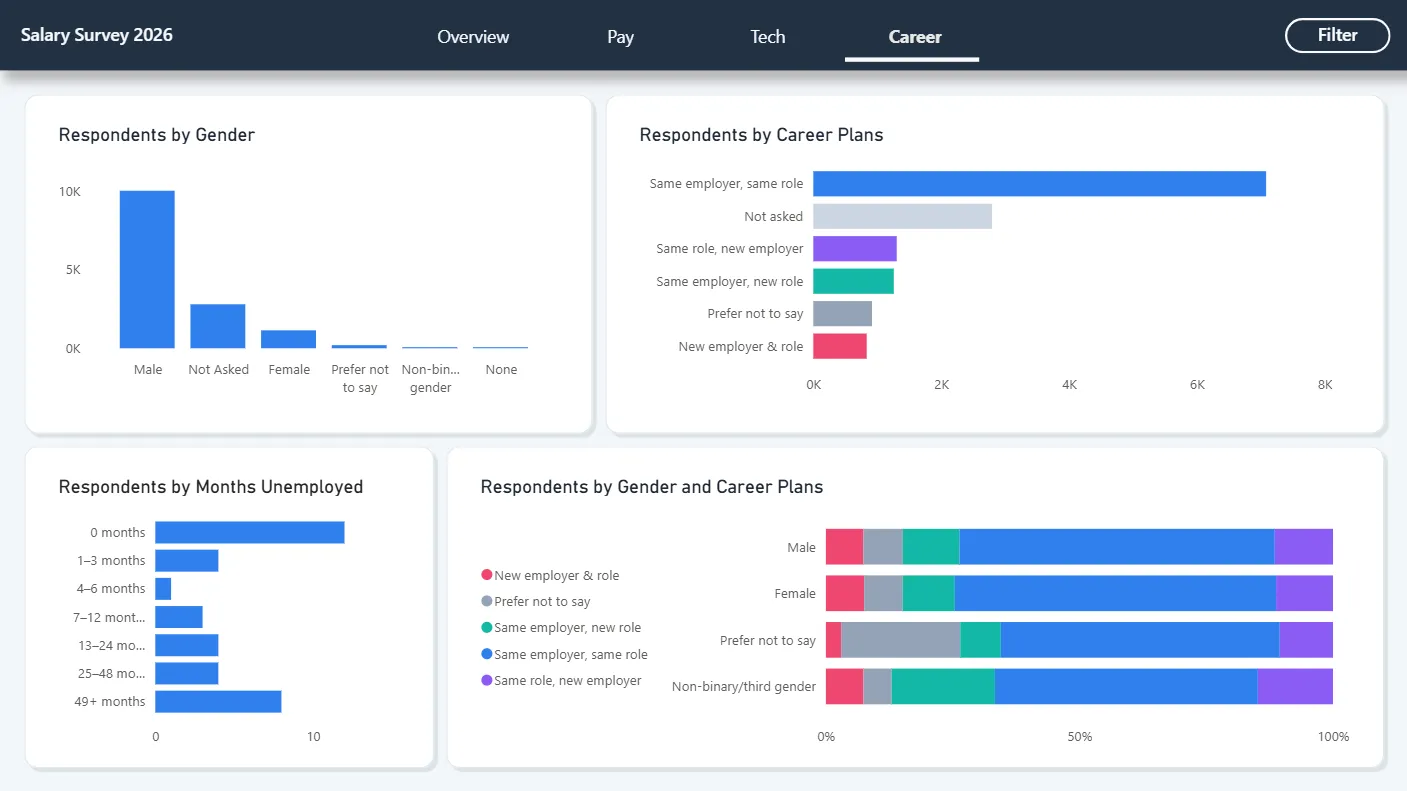Click the 'Prefer not to say' gender axis label
This screenshot has height=791, width=1407.
360,378
